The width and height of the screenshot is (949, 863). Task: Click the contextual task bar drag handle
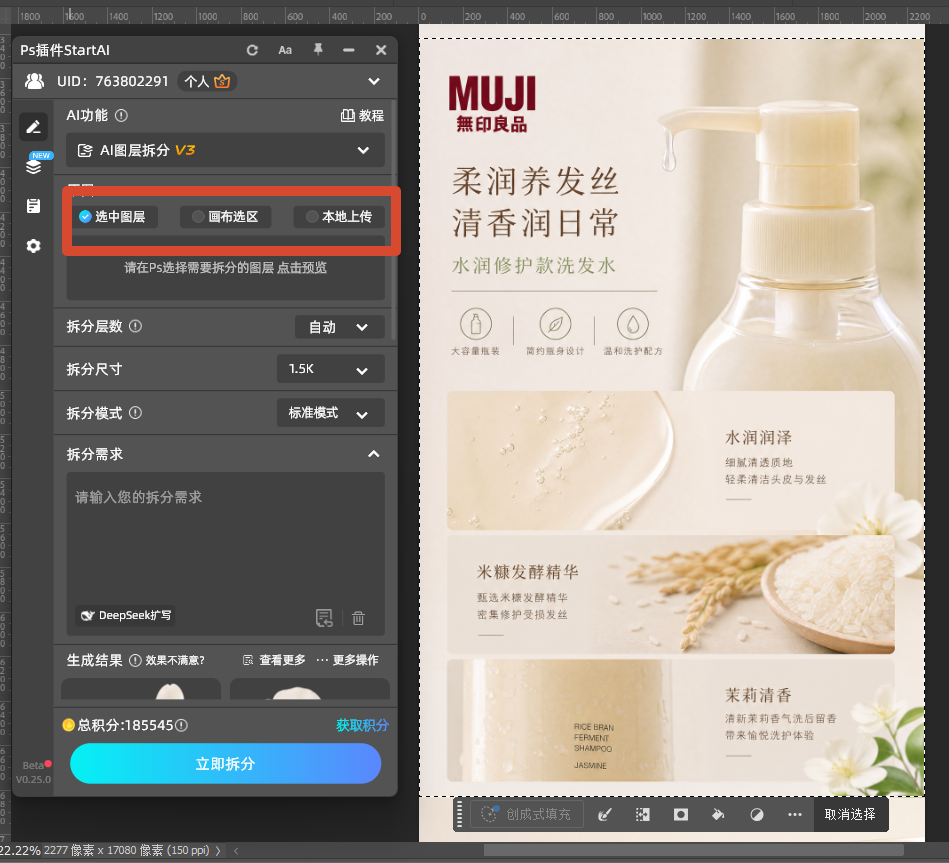click(x=460, y=815)
